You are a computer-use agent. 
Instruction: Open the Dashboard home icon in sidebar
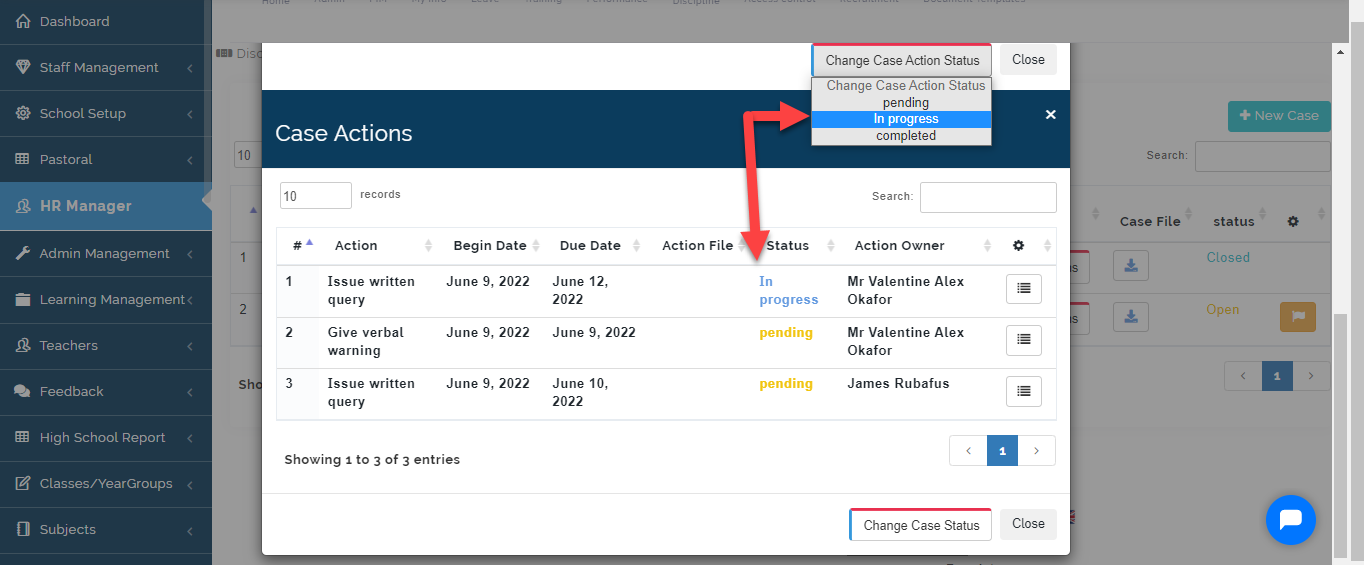pos(23,21)
